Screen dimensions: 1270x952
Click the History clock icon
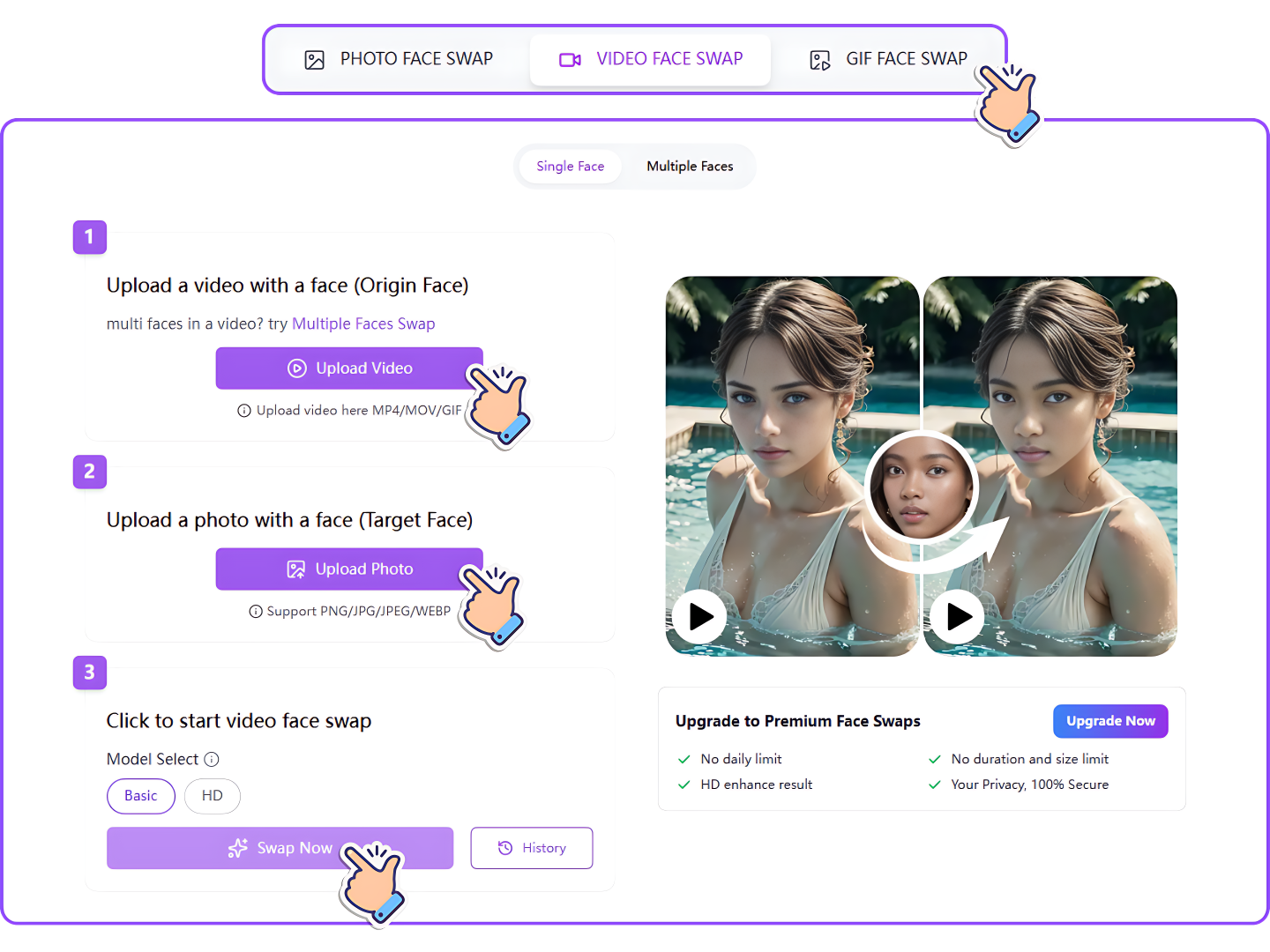point(504,848)
